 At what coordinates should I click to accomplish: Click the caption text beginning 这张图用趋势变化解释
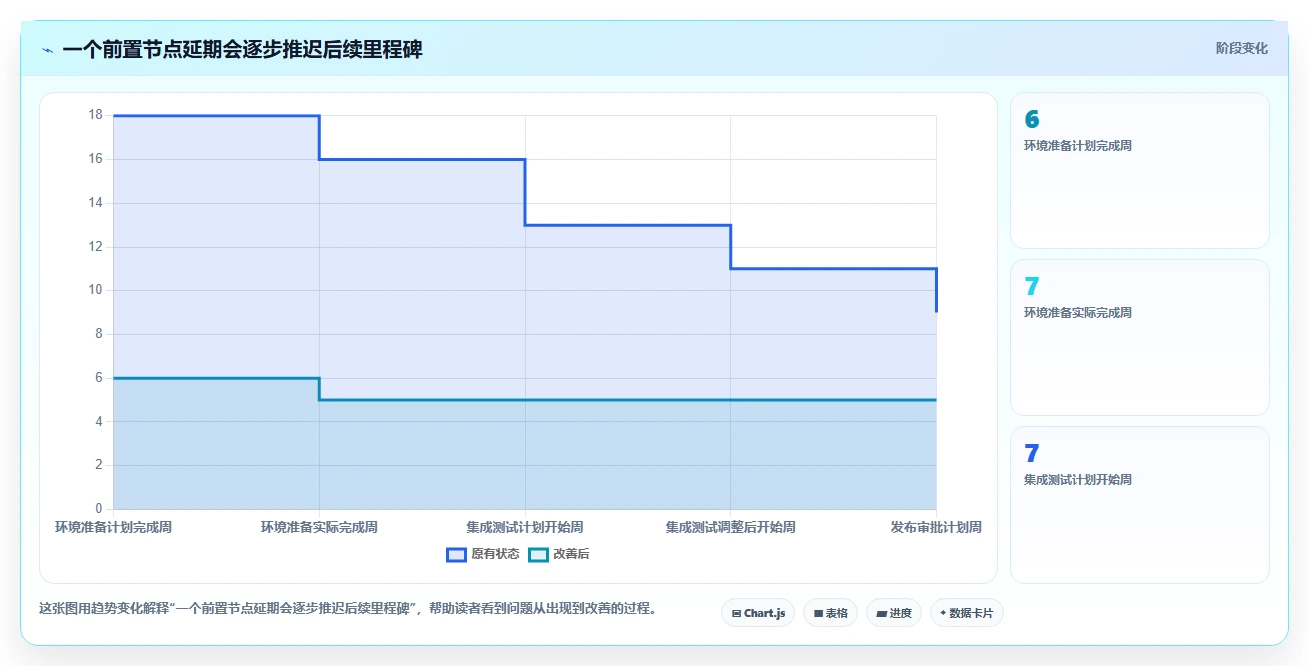[349, 608]
